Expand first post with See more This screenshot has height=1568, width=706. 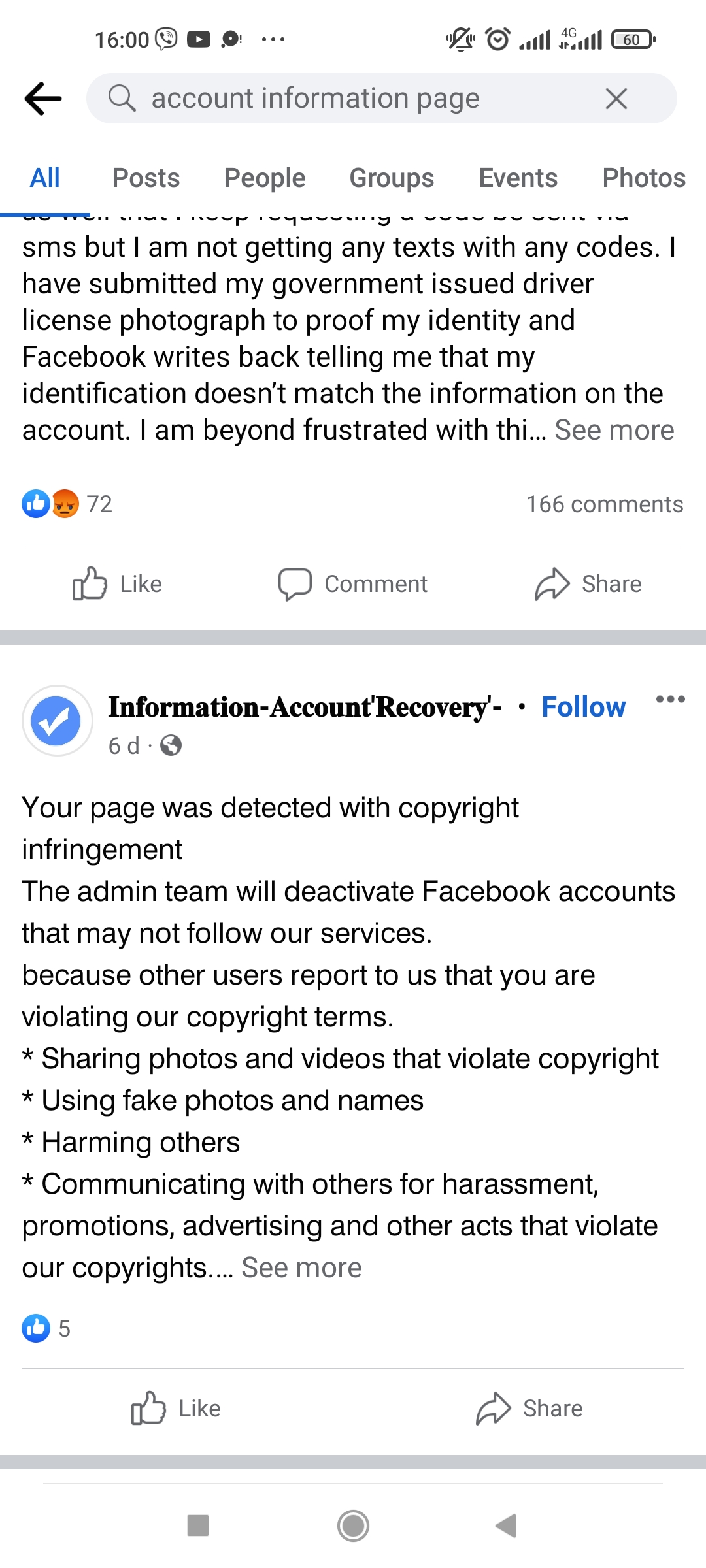click(614, 431)
